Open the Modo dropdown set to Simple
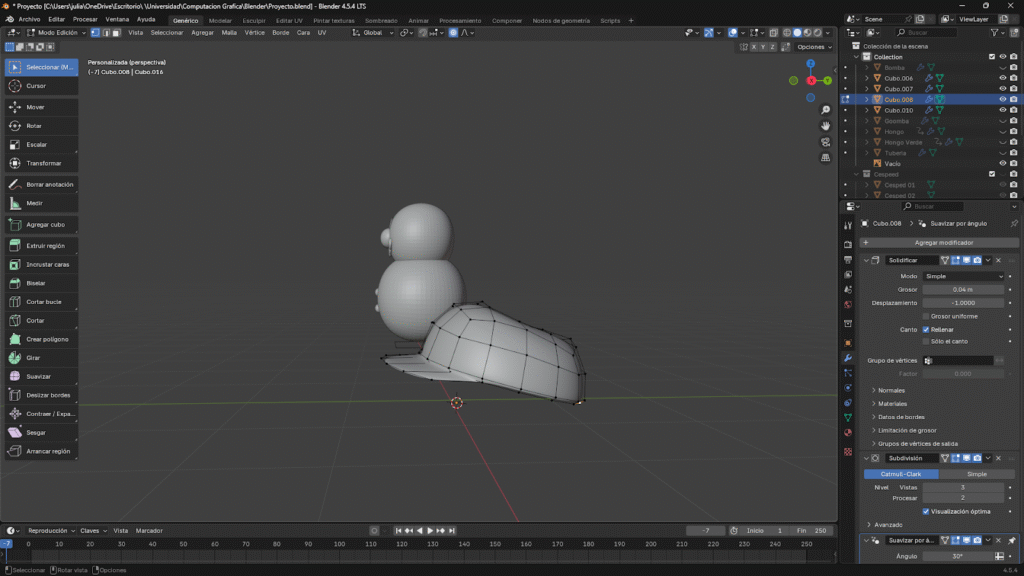Screen dimensions: 1024x576 (x=963, y=276)
